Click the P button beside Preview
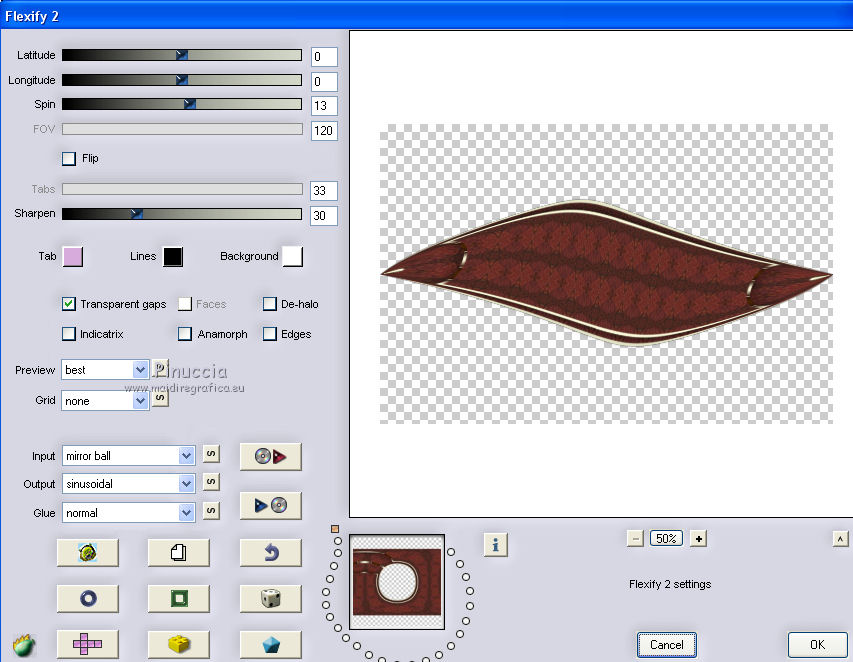 click(160, 368)
